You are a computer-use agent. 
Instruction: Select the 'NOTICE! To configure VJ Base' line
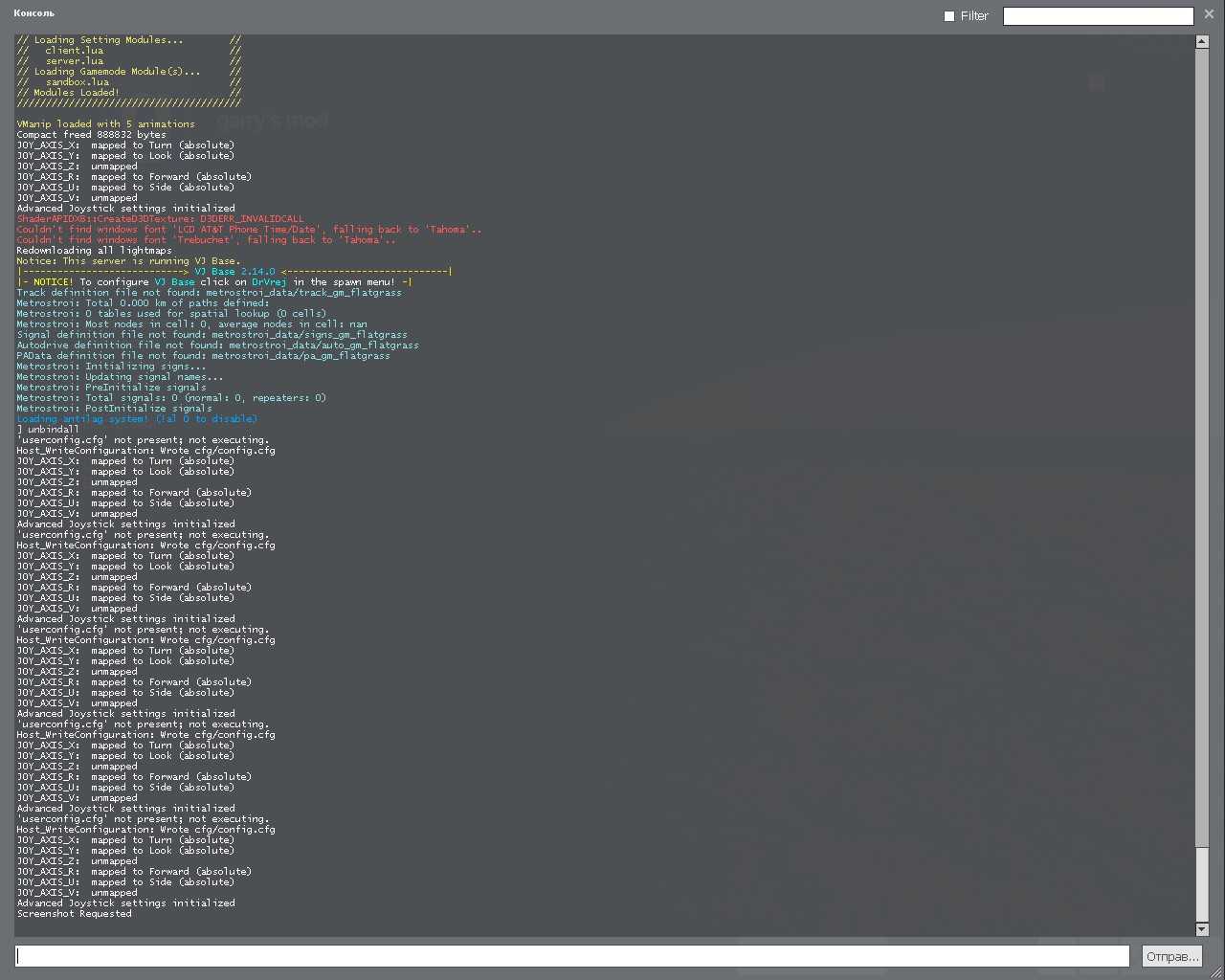coord(214,282)
